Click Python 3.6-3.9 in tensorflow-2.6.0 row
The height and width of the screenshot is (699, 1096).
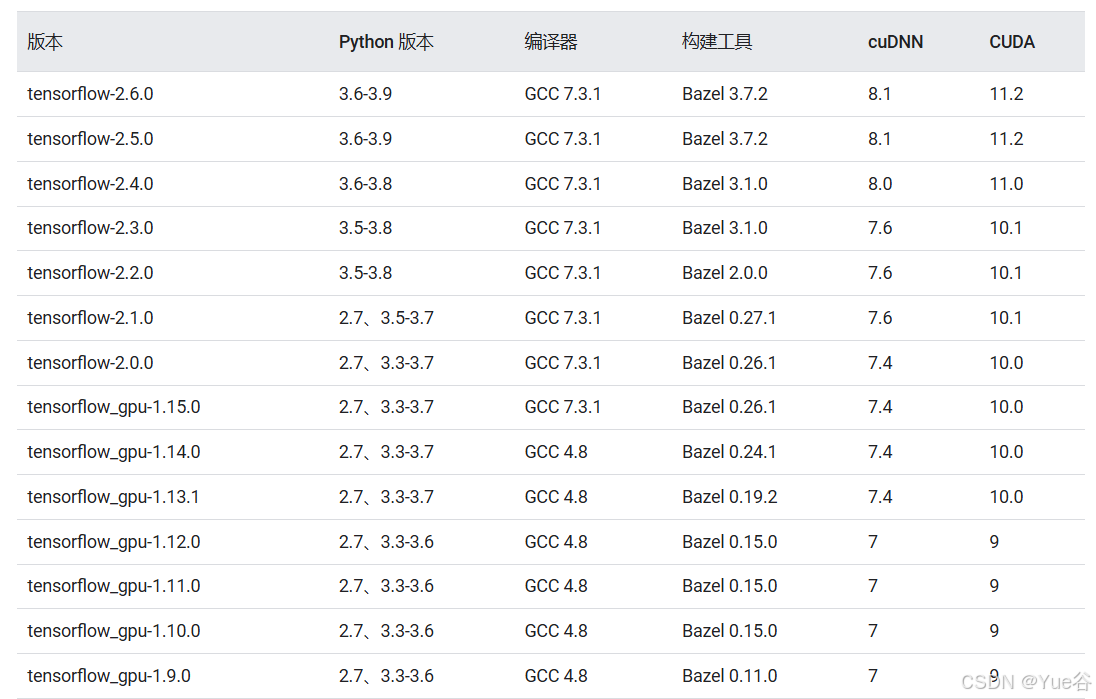366,94
